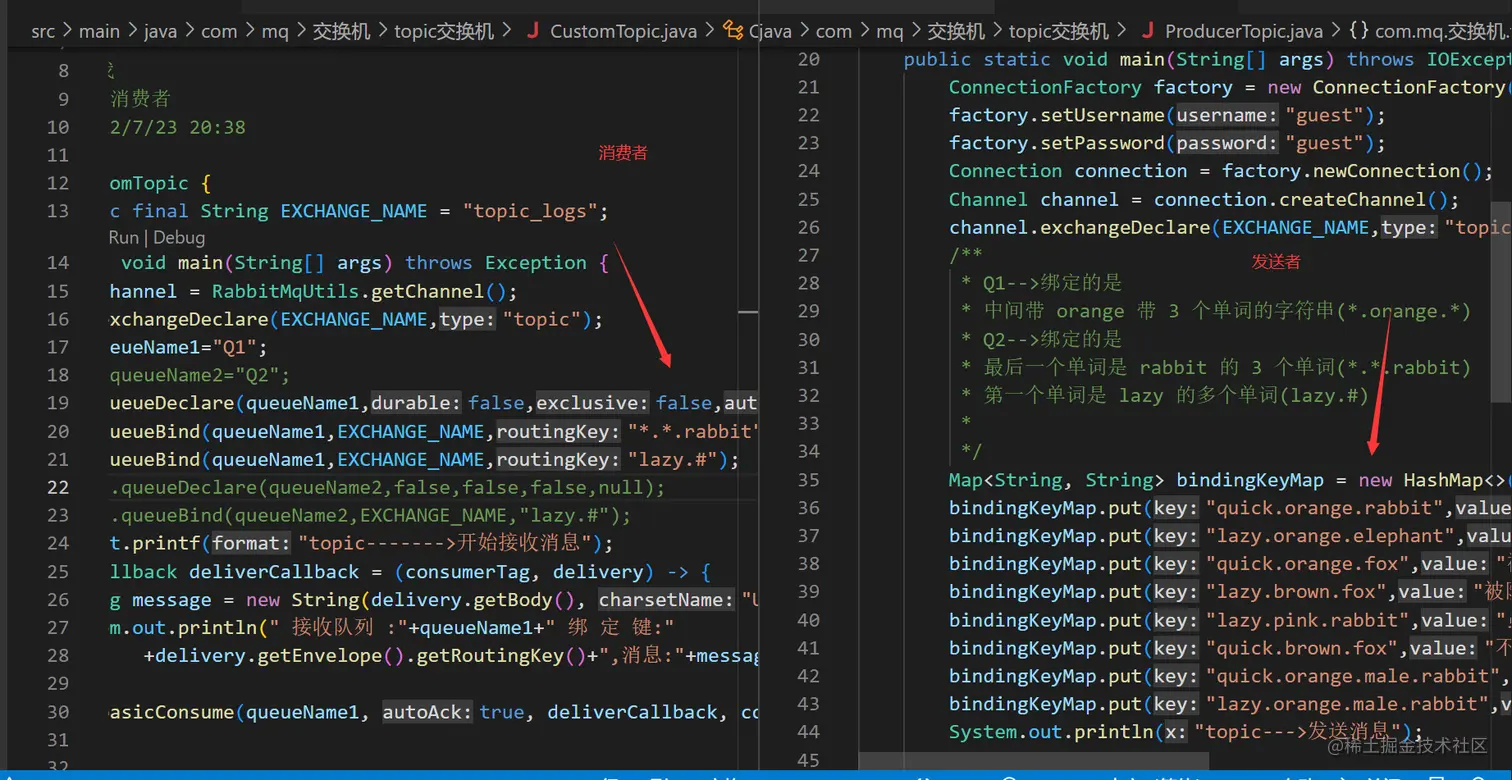
Task: Click the "Q2" string on line 18
Action: pos(257,375)
